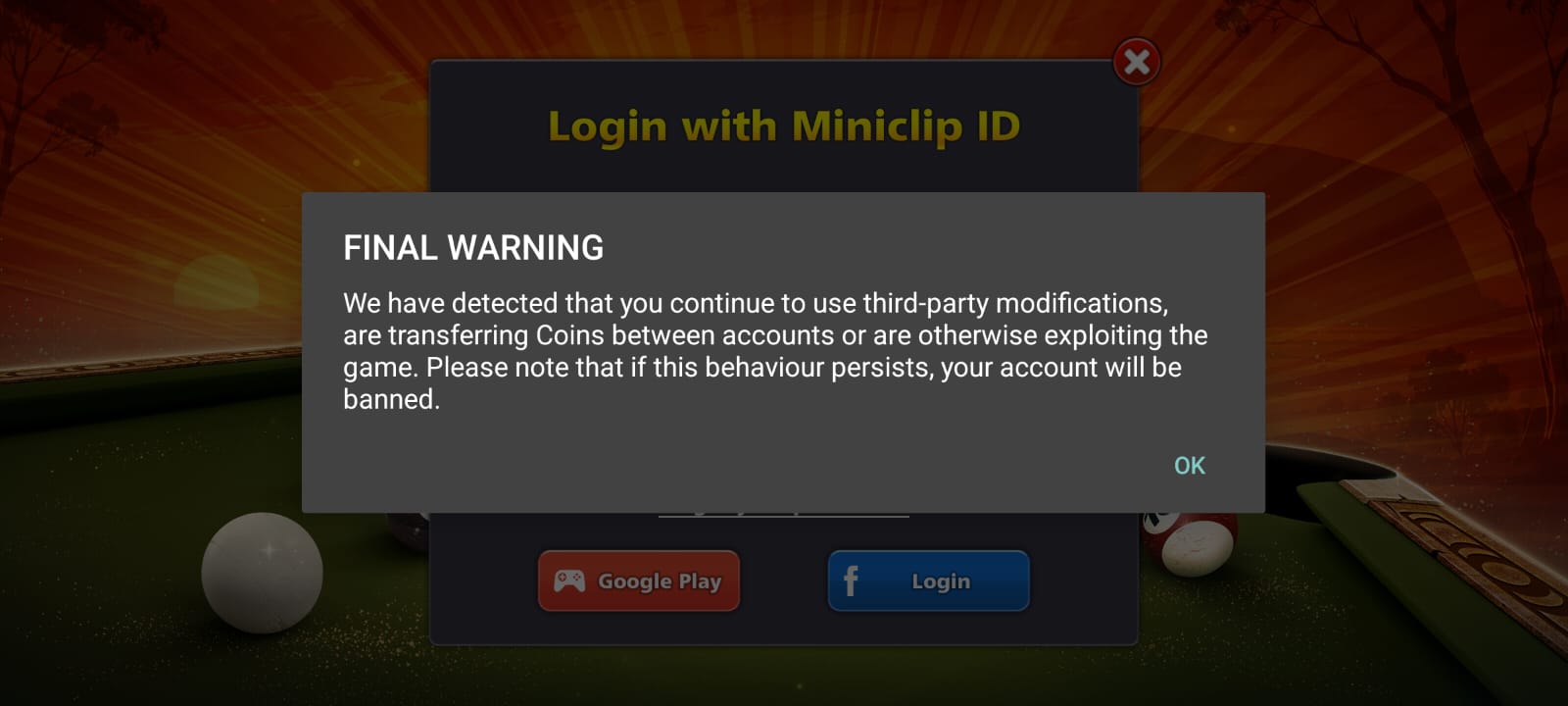
Task: Click the 'Login with Miniclip ID' title
Action: (784, 127)
